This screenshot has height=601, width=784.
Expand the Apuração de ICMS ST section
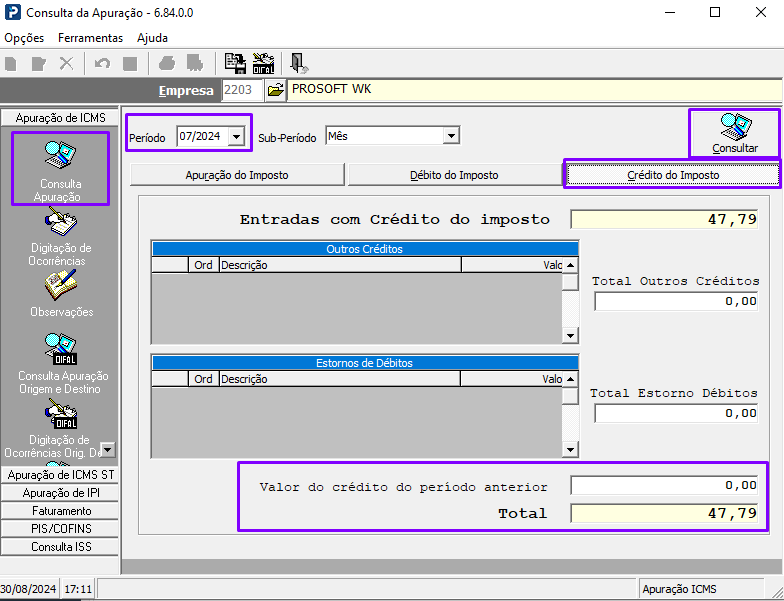60,475
